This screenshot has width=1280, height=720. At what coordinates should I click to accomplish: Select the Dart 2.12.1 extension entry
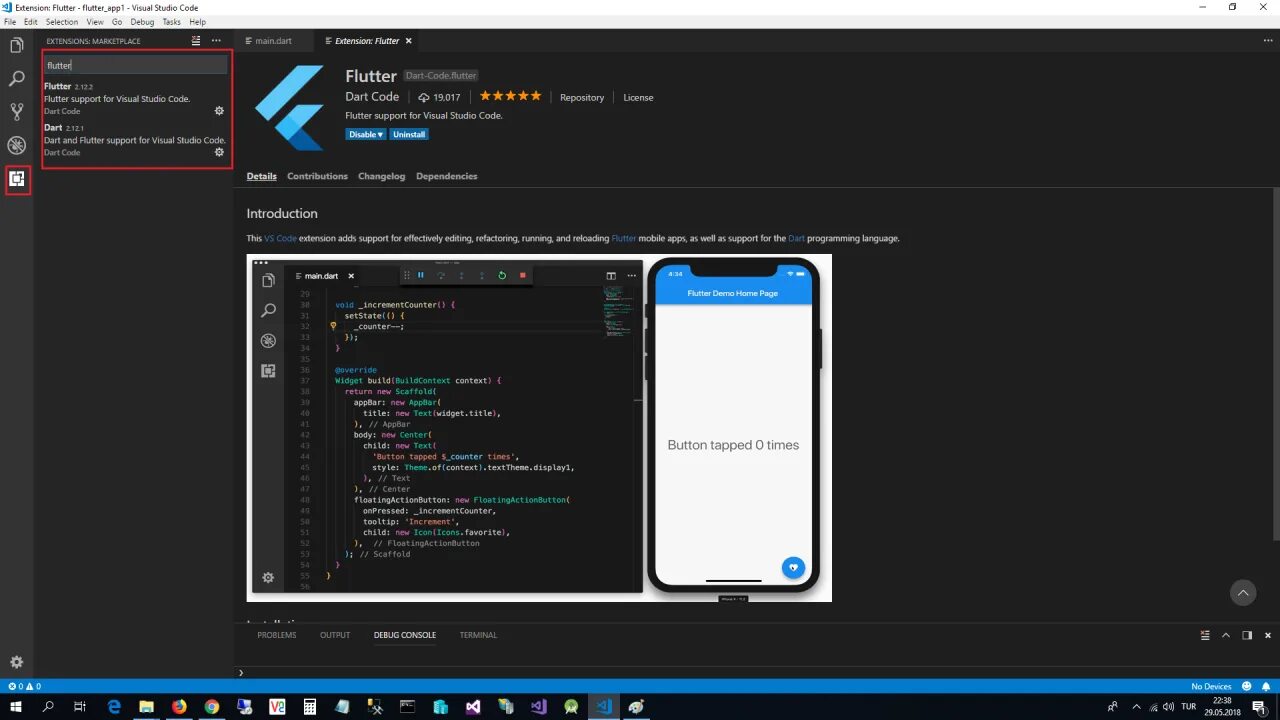(x=136, y=140)
